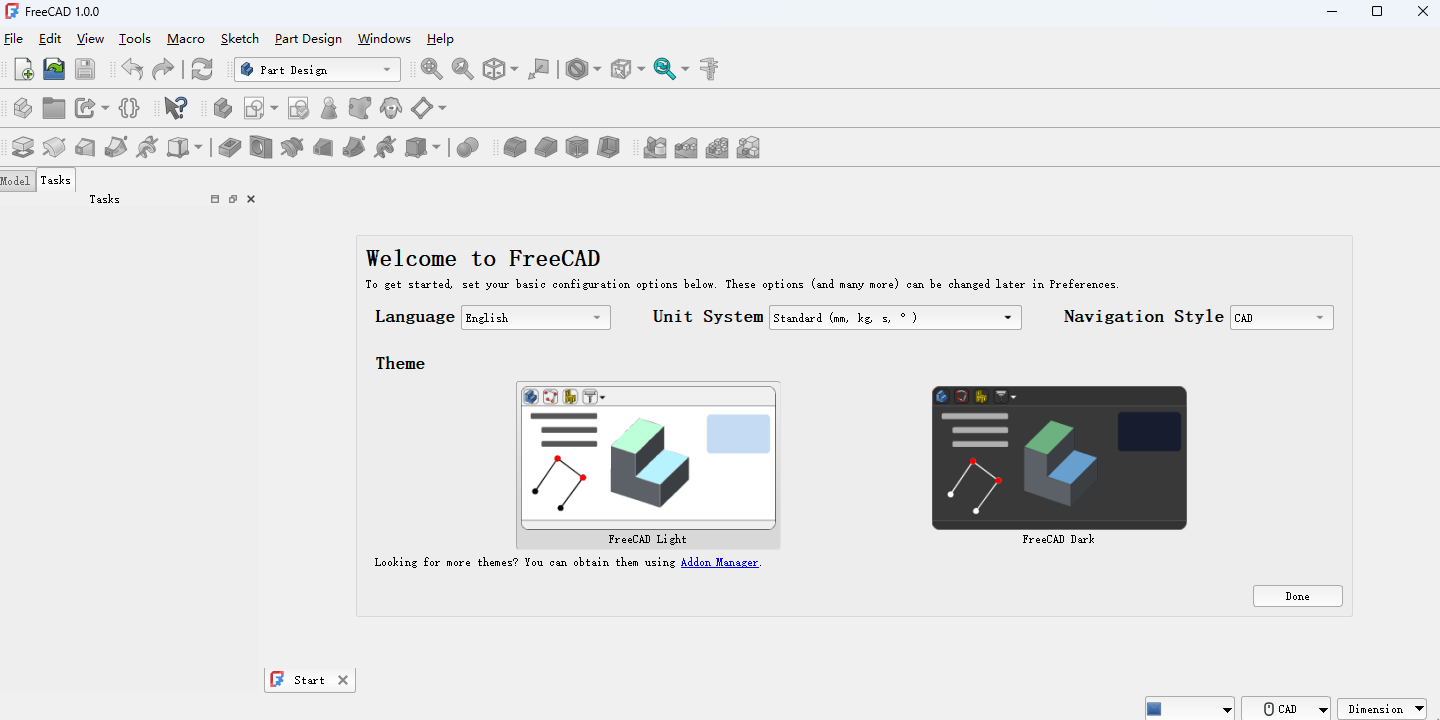Create a new Body
Screen dimensions: 1440x720
(223, 108)
